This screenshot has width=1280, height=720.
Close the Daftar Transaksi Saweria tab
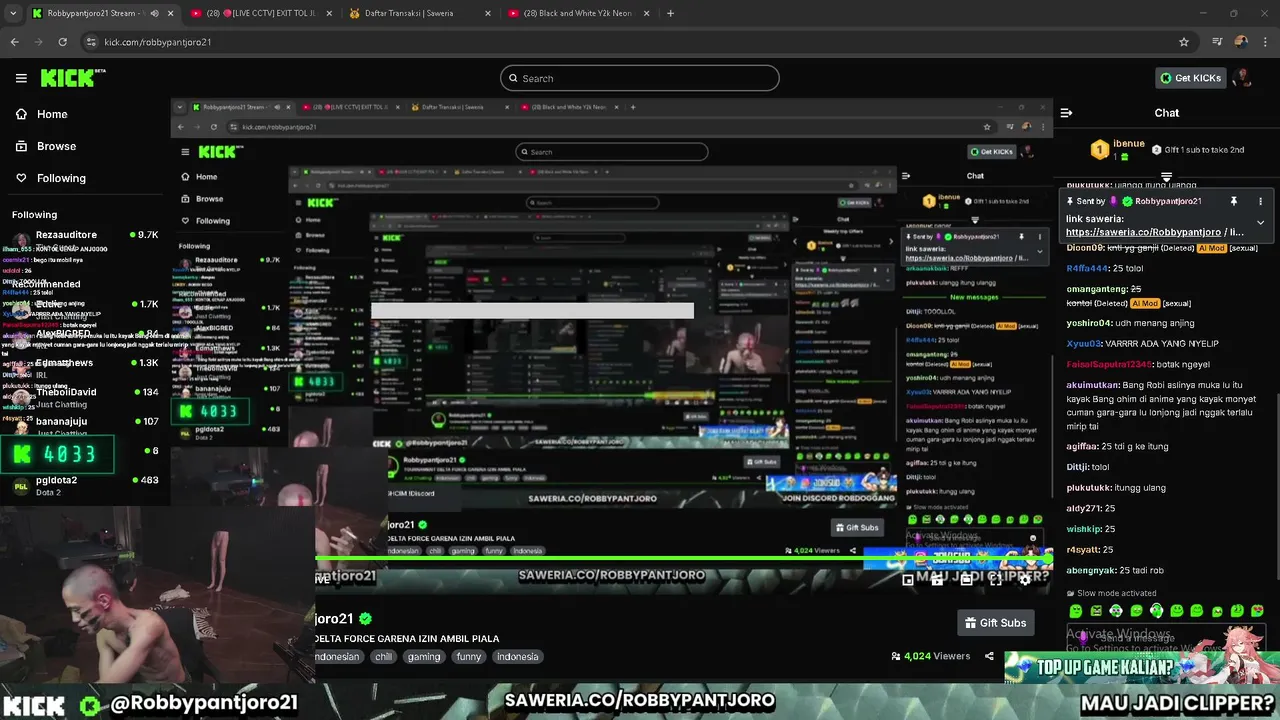[488, 13]
